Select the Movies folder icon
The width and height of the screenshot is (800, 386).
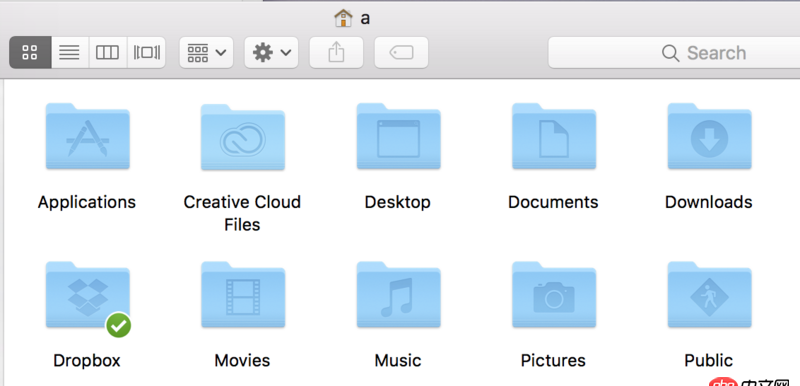(x=243, y=295)
